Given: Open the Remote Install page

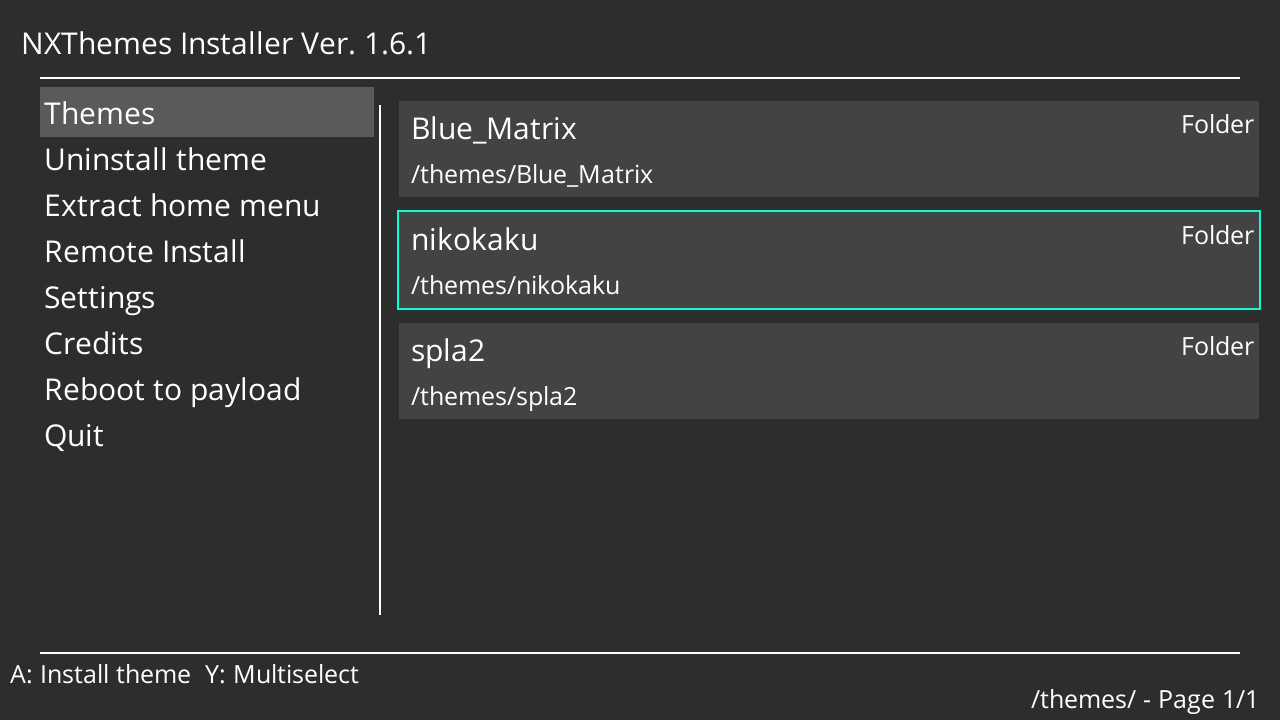Looking at the screenshot, I should [x=145, y=251].
